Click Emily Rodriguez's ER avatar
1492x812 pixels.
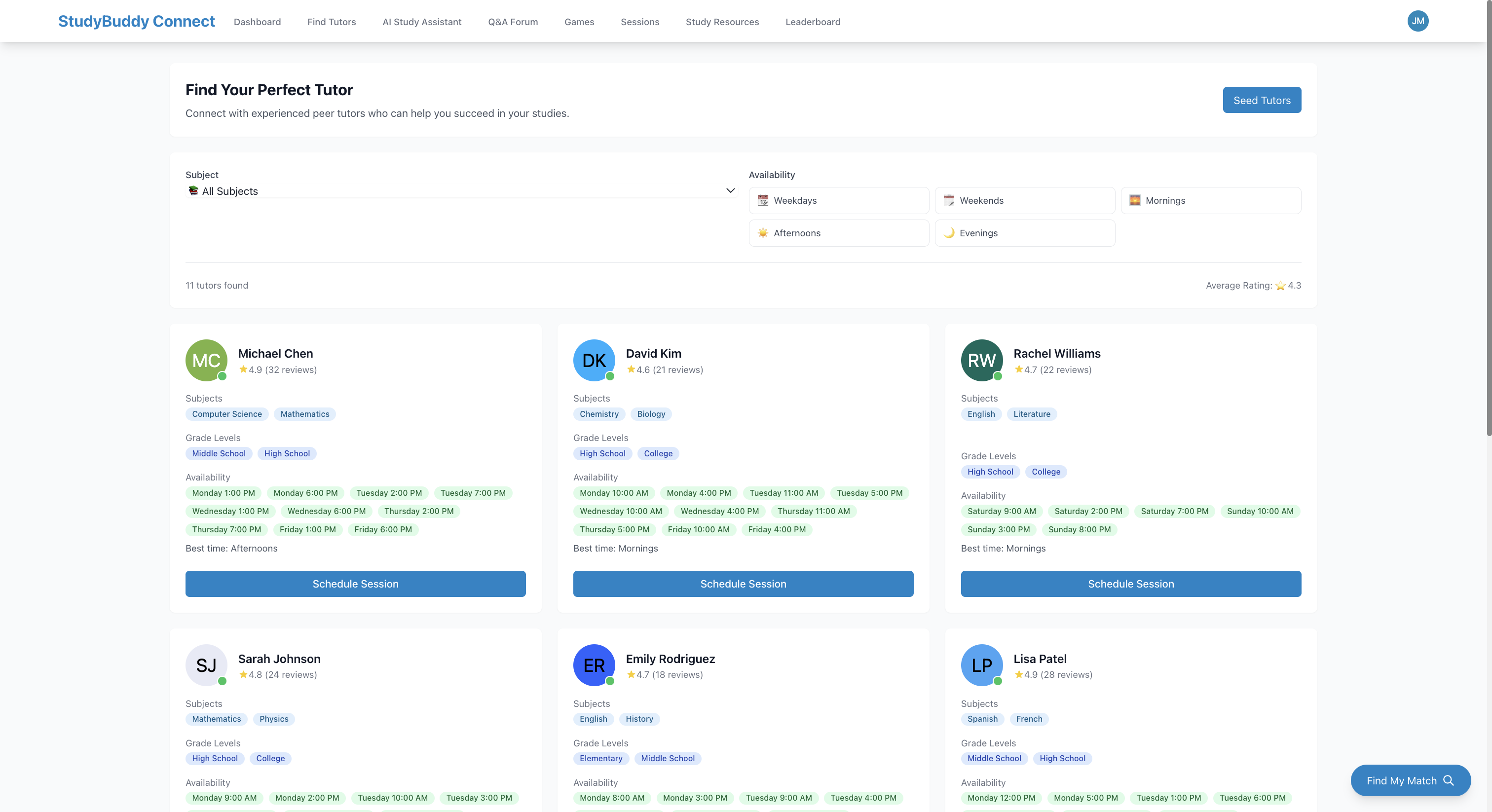pos(594,665)
